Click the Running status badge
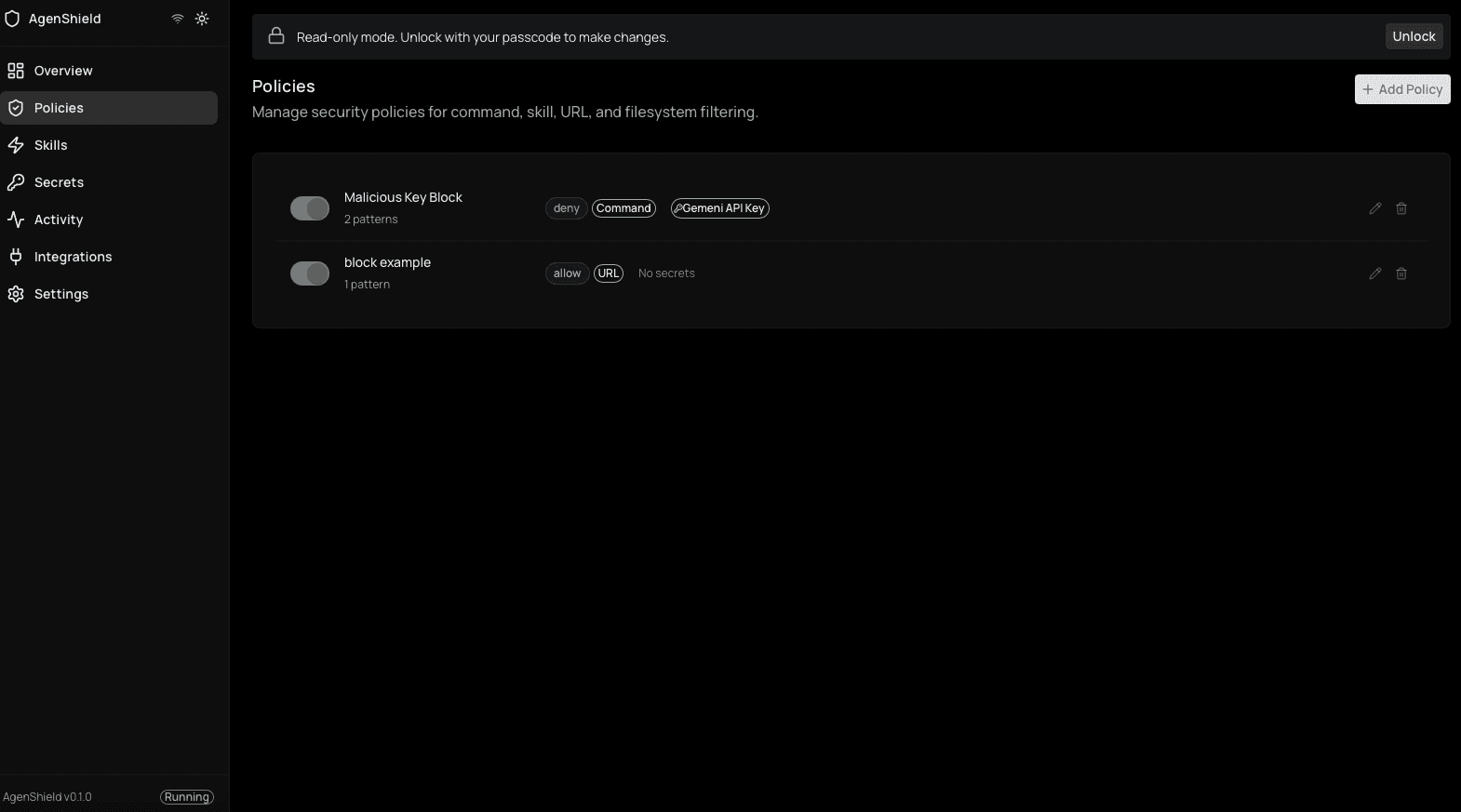This screenshot has height=812, width=1461. (187, 797)
